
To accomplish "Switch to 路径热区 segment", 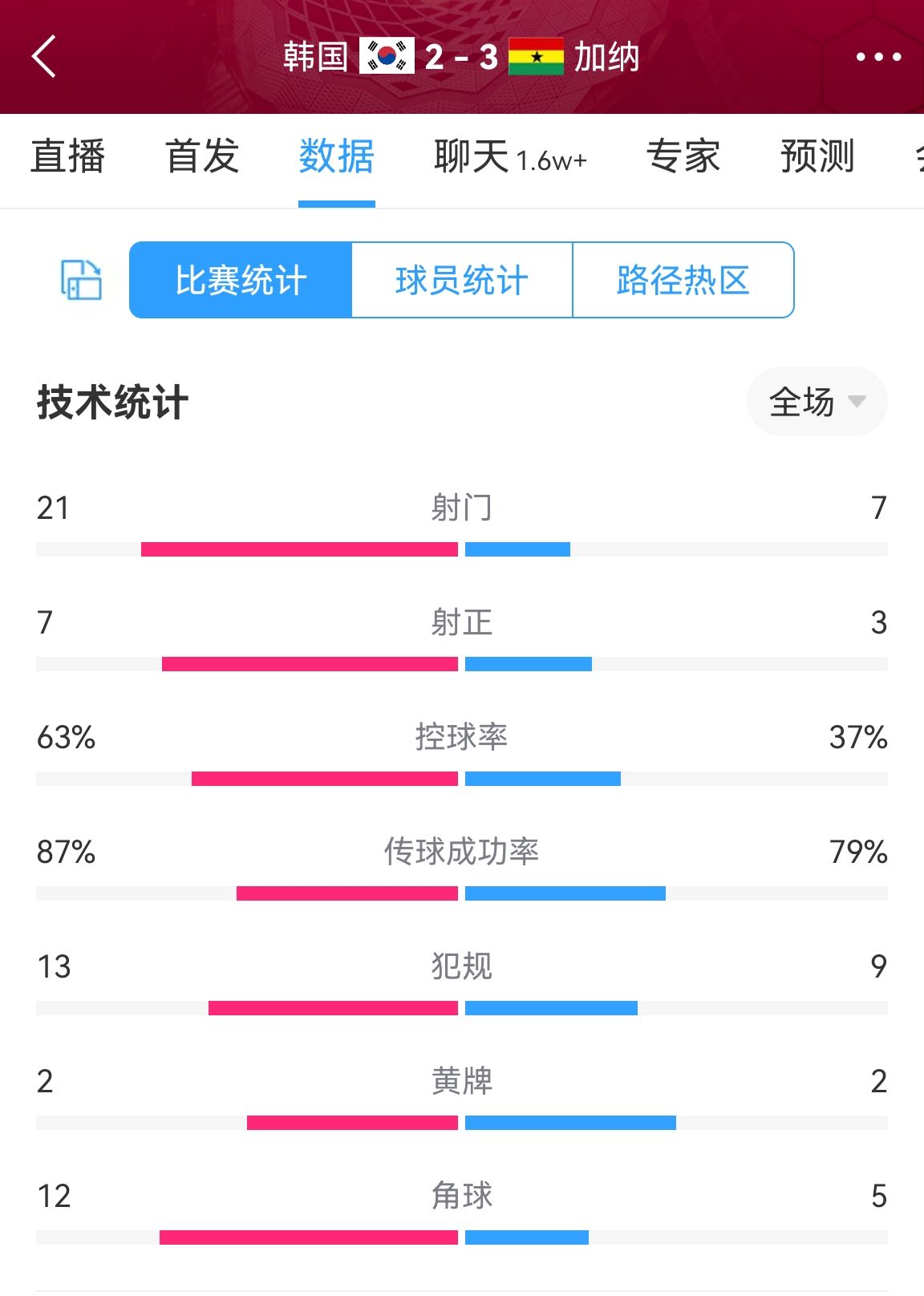I will (x=683, y=280).
